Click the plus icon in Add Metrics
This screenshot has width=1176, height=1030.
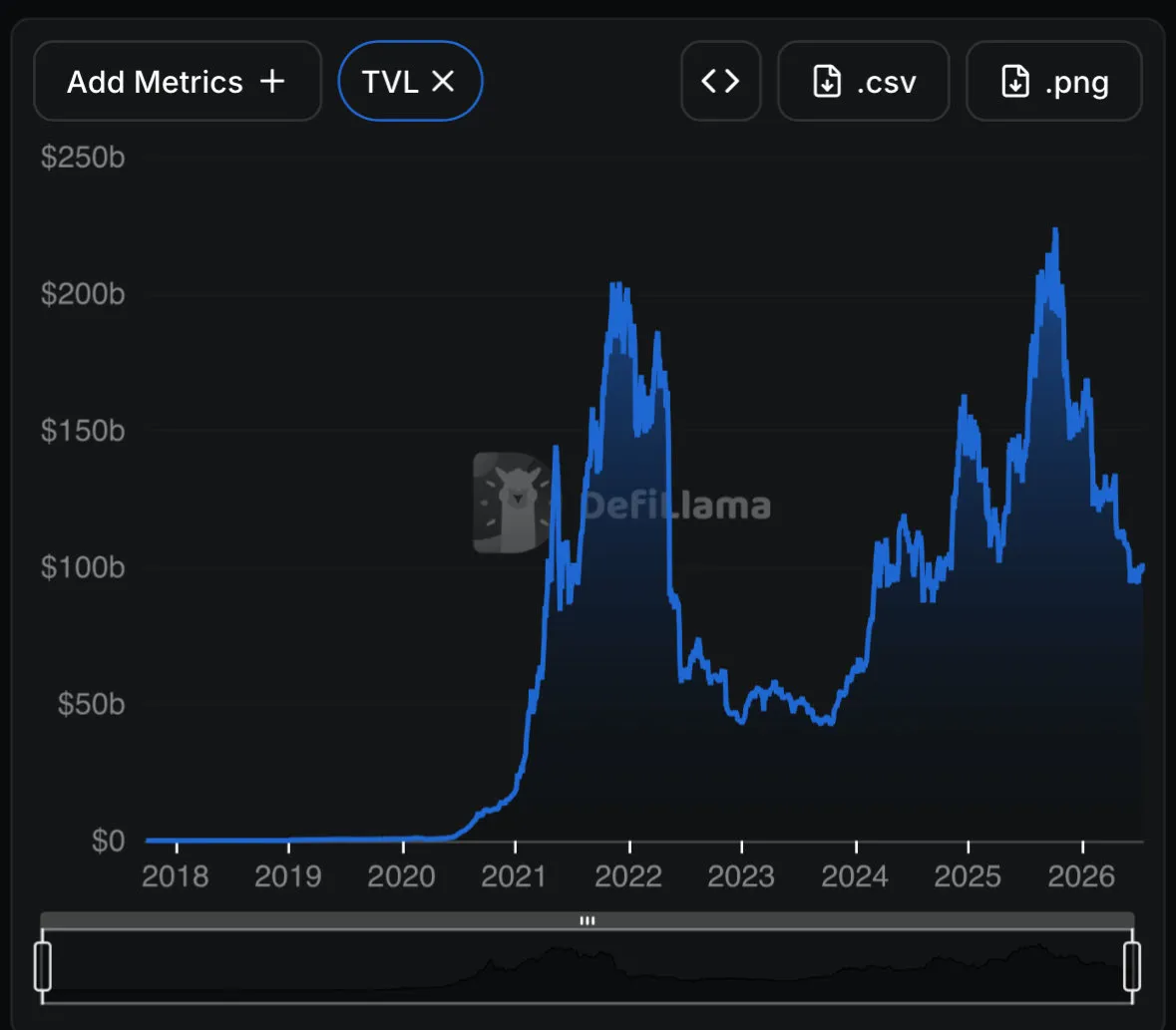(272, 81)
